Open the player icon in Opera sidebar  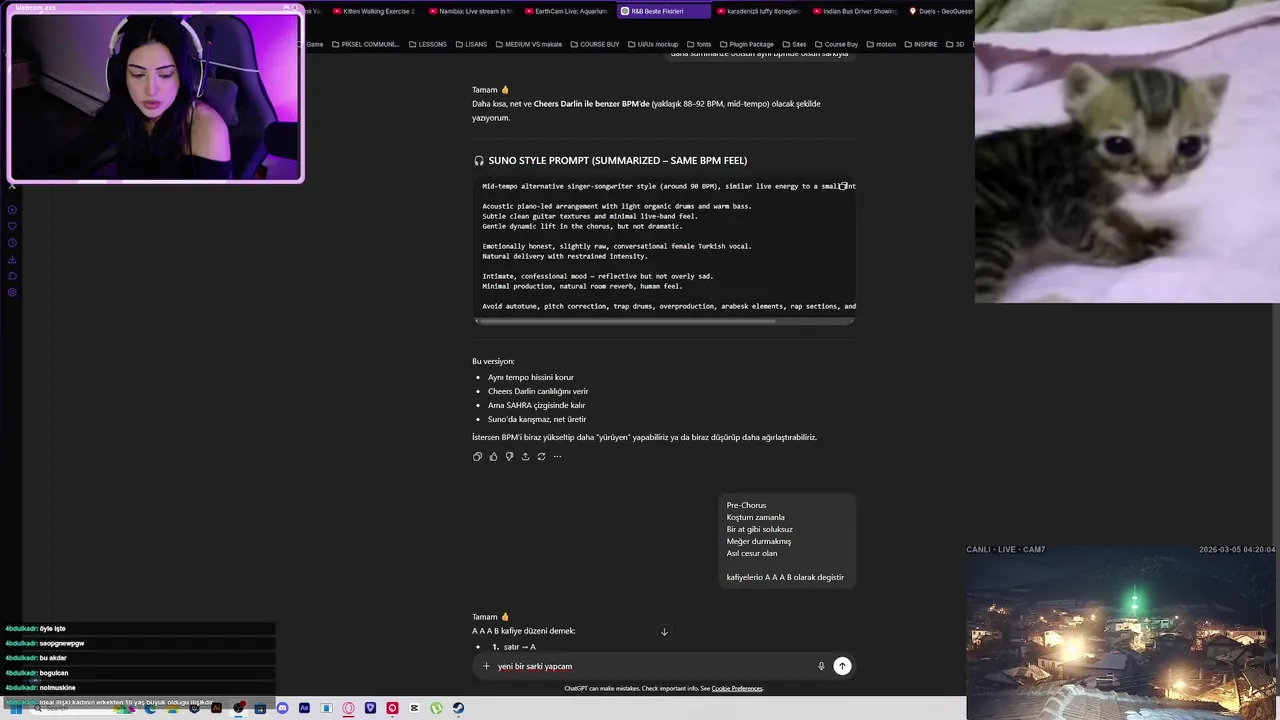click(12, 210)
